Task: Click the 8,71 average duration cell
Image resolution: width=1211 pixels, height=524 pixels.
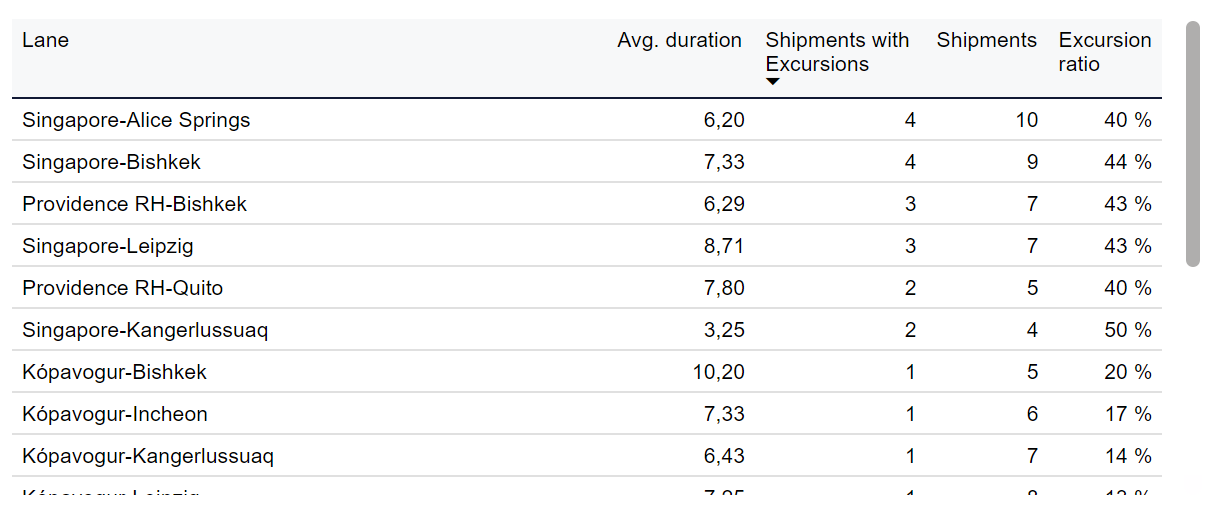Action: pos(724,246)
